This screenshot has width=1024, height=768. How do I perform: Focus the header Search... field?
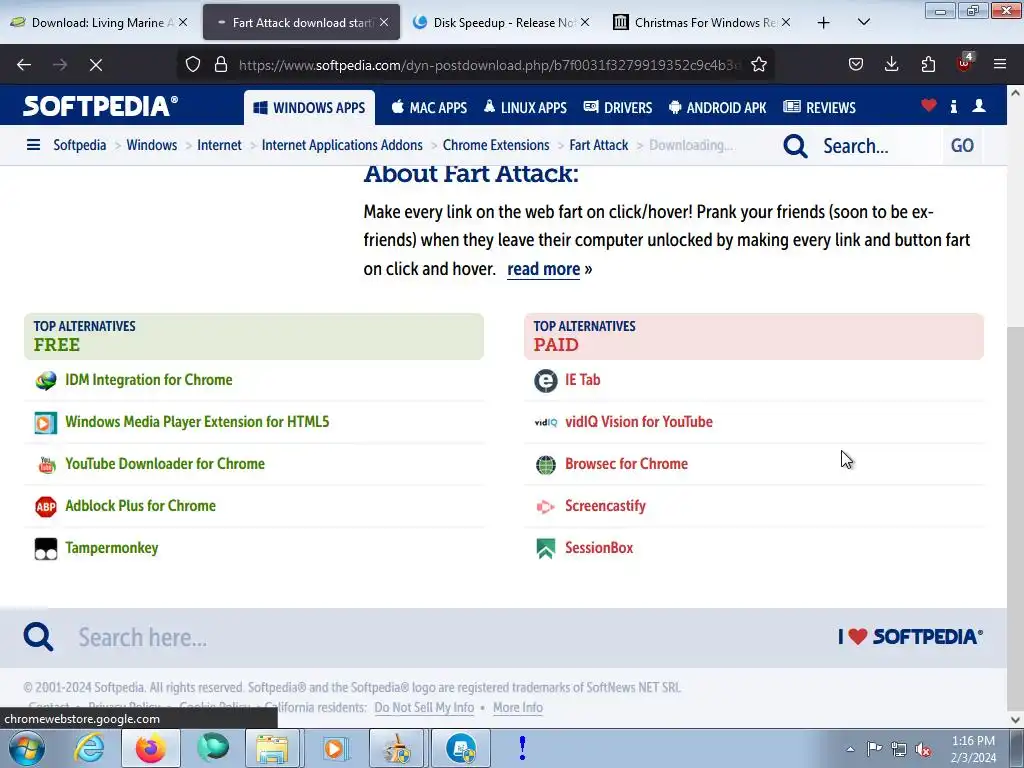click(x=878, y=146)
